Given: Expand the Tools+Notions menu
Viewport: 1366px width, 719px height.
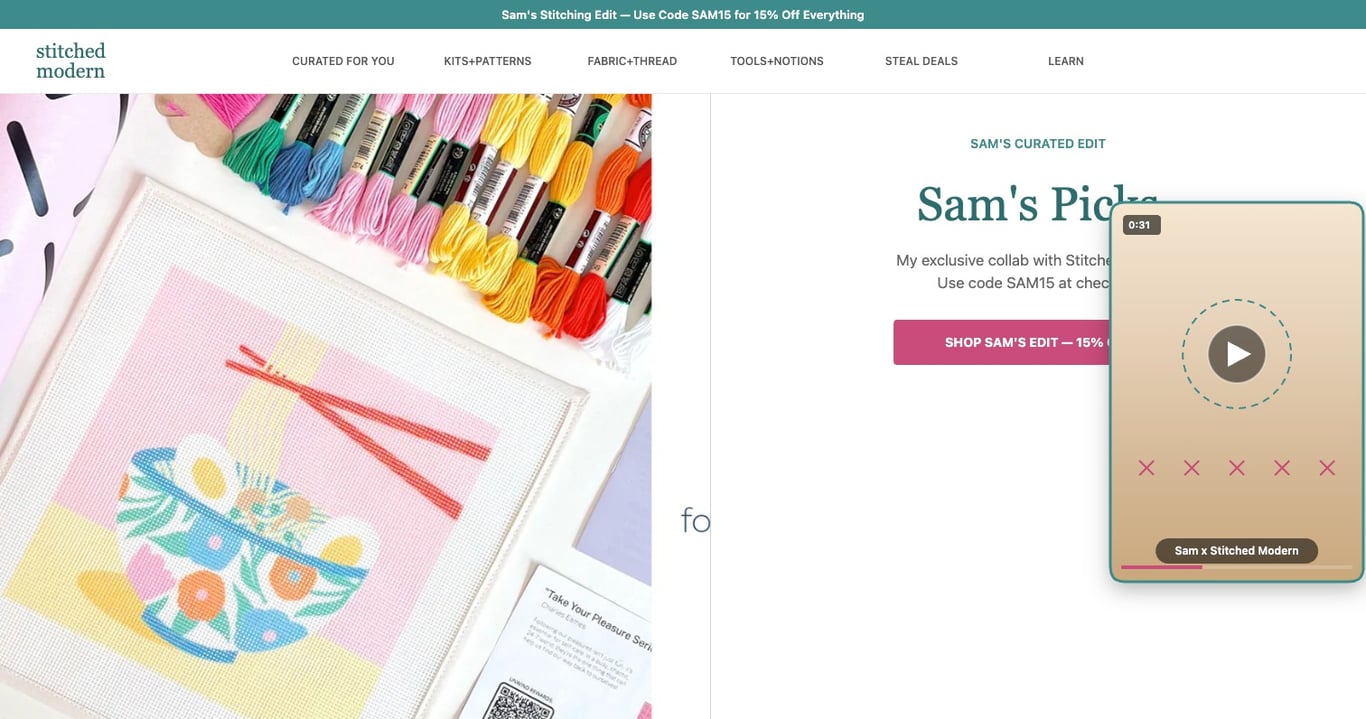Looking at the screenshot, I should pos(777,61).
